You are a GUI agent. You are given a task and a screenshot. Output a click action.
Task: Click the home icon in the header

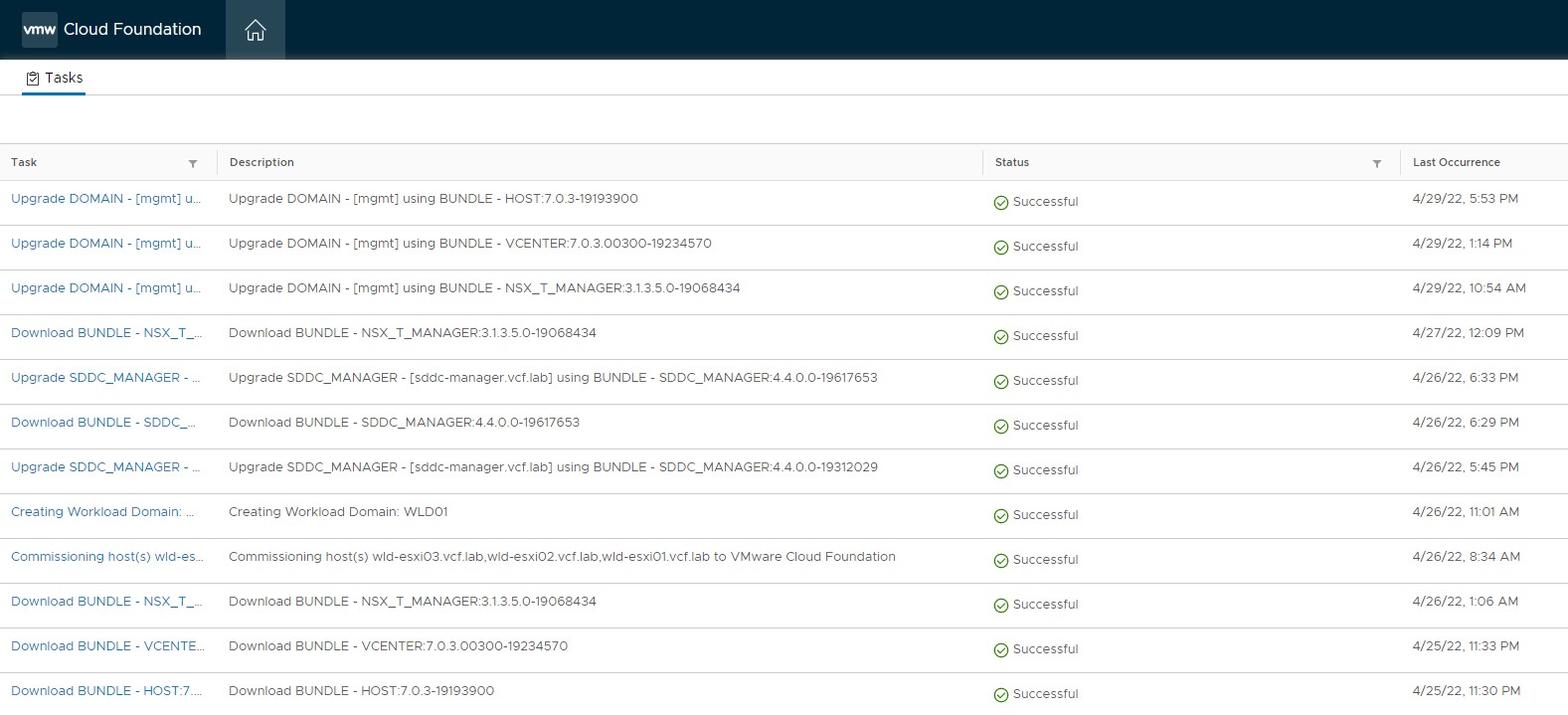[256, 30]
